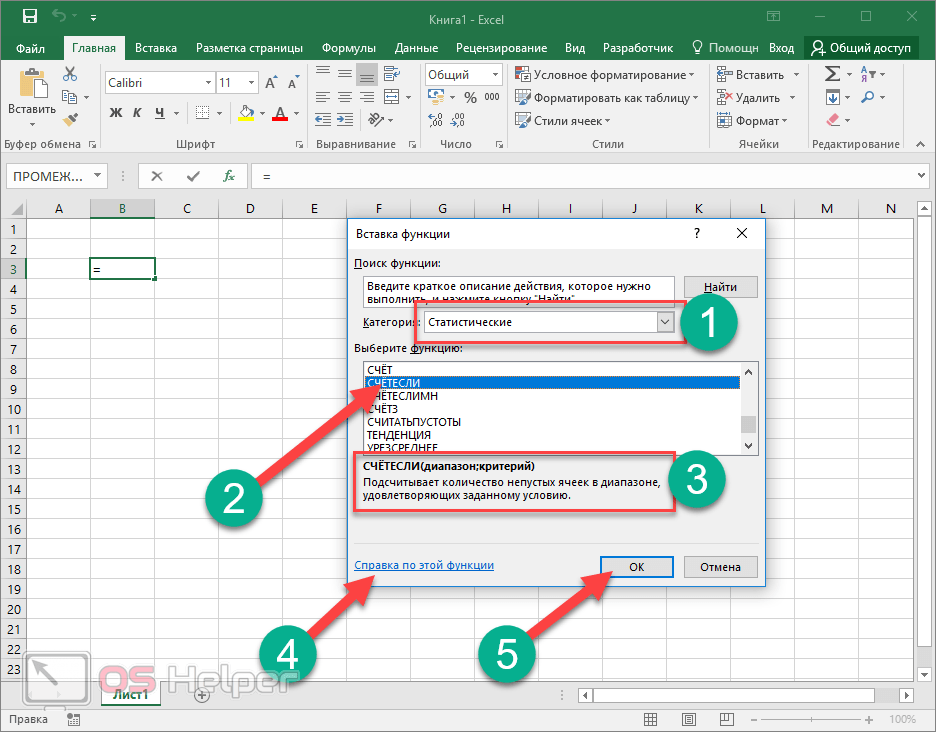
Task: Open Find and Select magnifier icon
Action: [867, 97]
